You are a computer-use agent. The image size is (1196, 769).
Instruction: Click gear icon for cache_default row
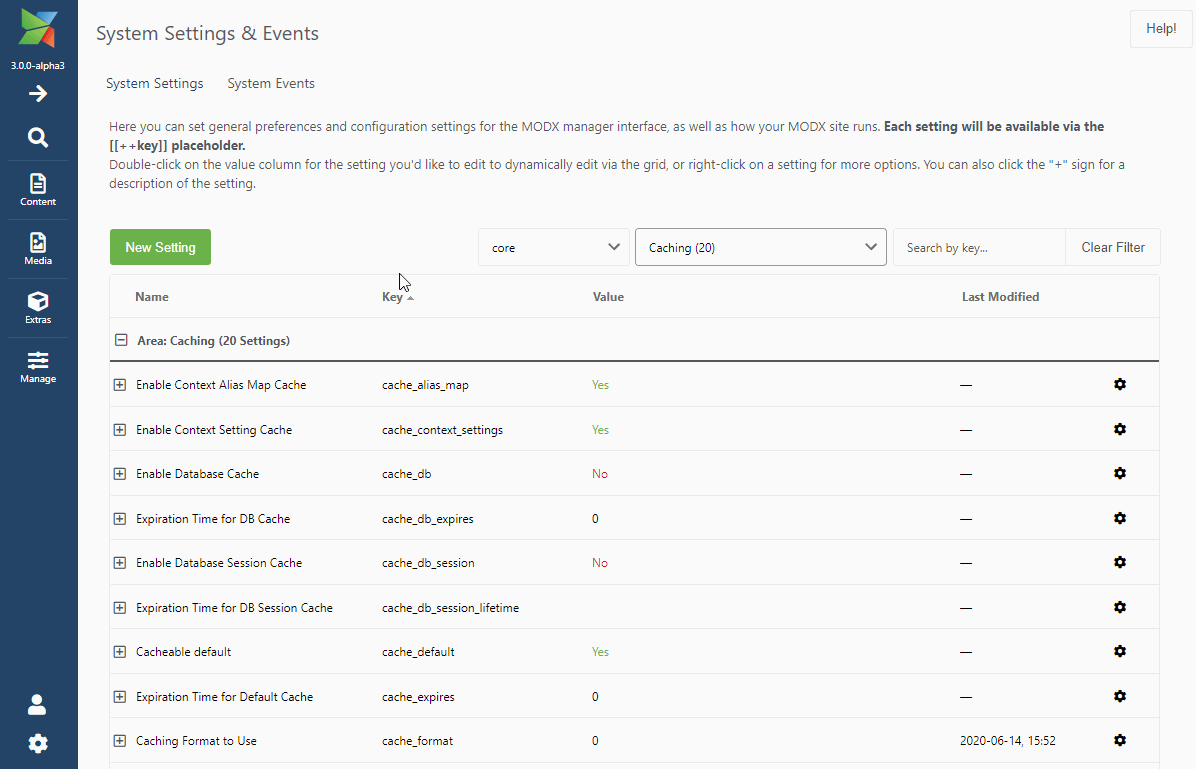click(1120, 652)
